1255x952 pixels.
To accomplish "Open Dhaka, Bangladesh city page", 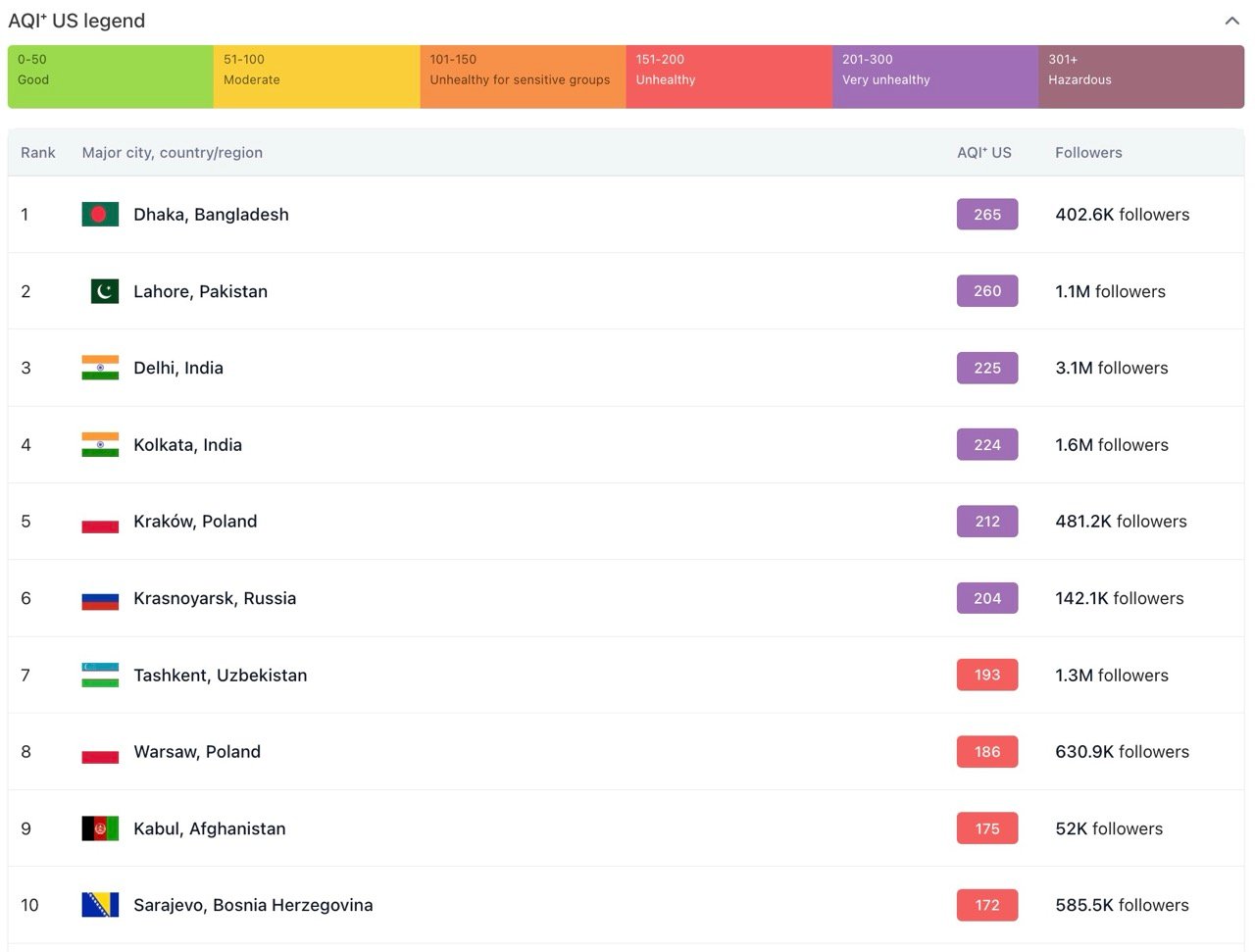I will pos(211,215).
